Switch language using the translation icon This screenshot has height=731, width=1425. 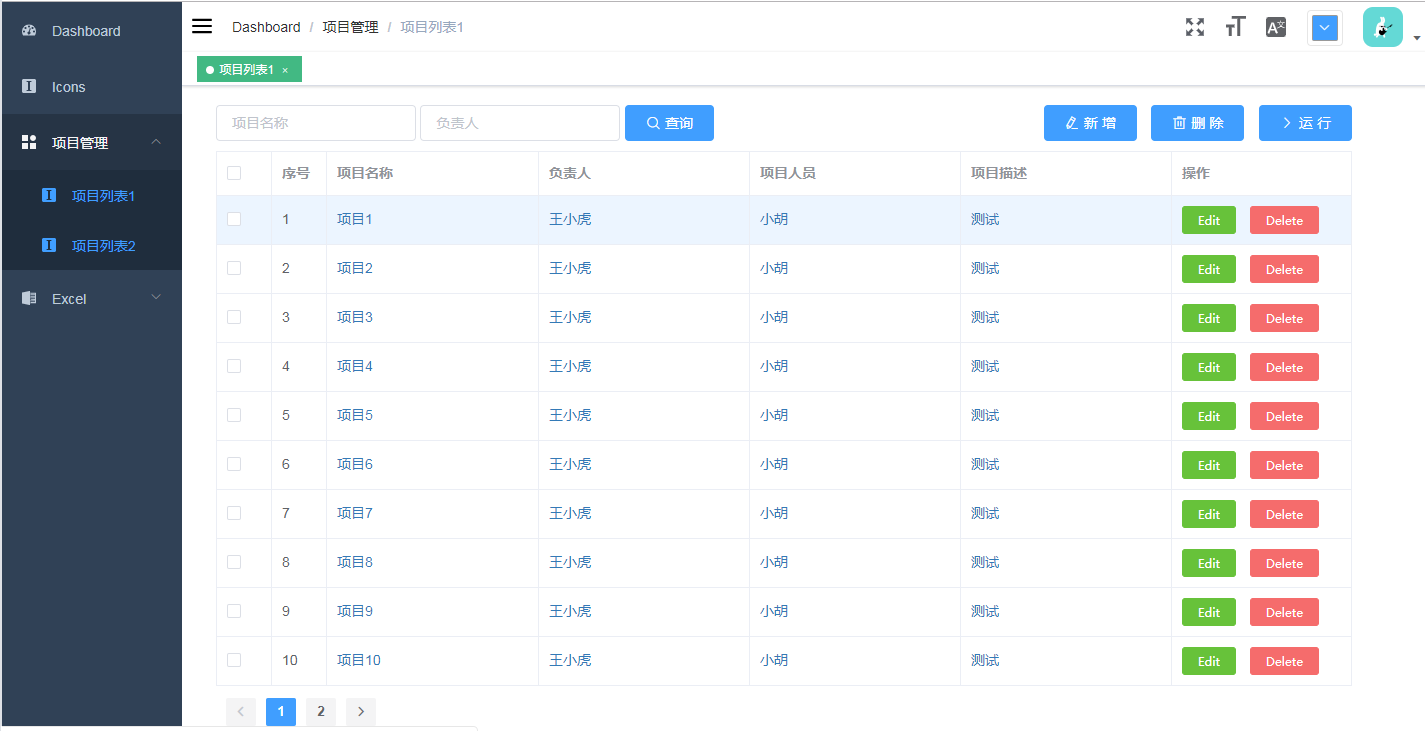tap(1275, 27)
